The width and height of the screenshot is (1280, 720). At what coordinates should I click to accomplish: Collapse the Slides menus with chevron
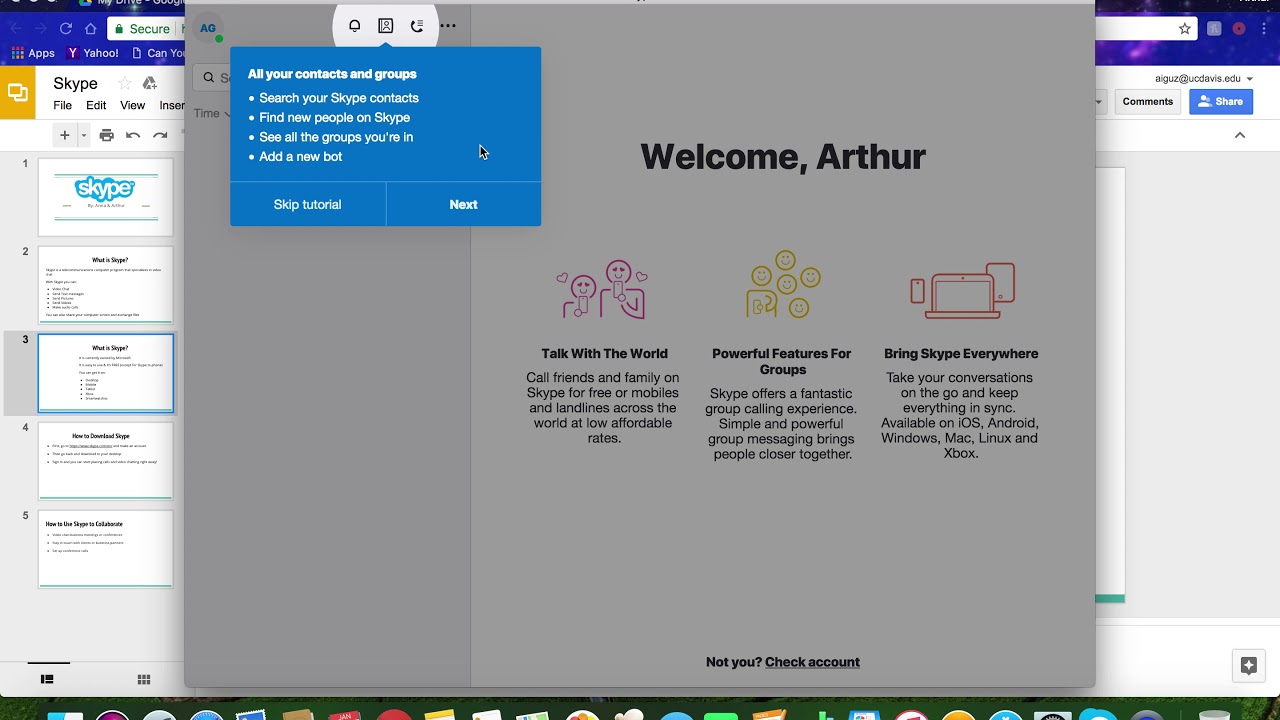click(x=1240, y=135)
